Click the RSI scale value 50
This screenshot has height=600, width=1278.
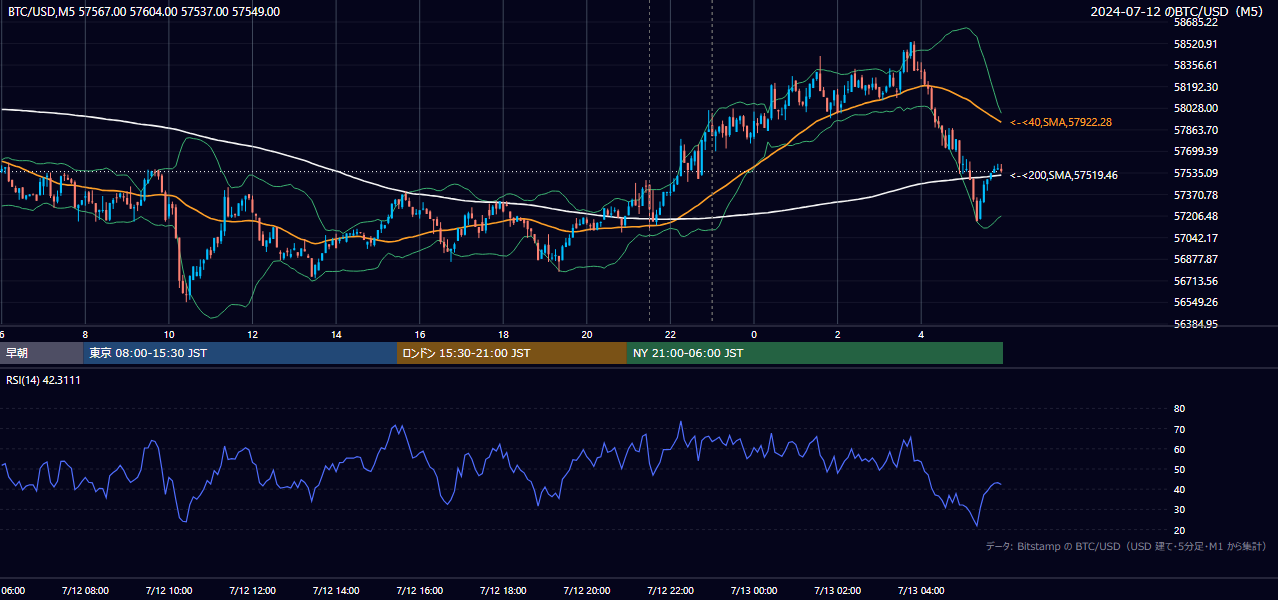click(1179, 469)
